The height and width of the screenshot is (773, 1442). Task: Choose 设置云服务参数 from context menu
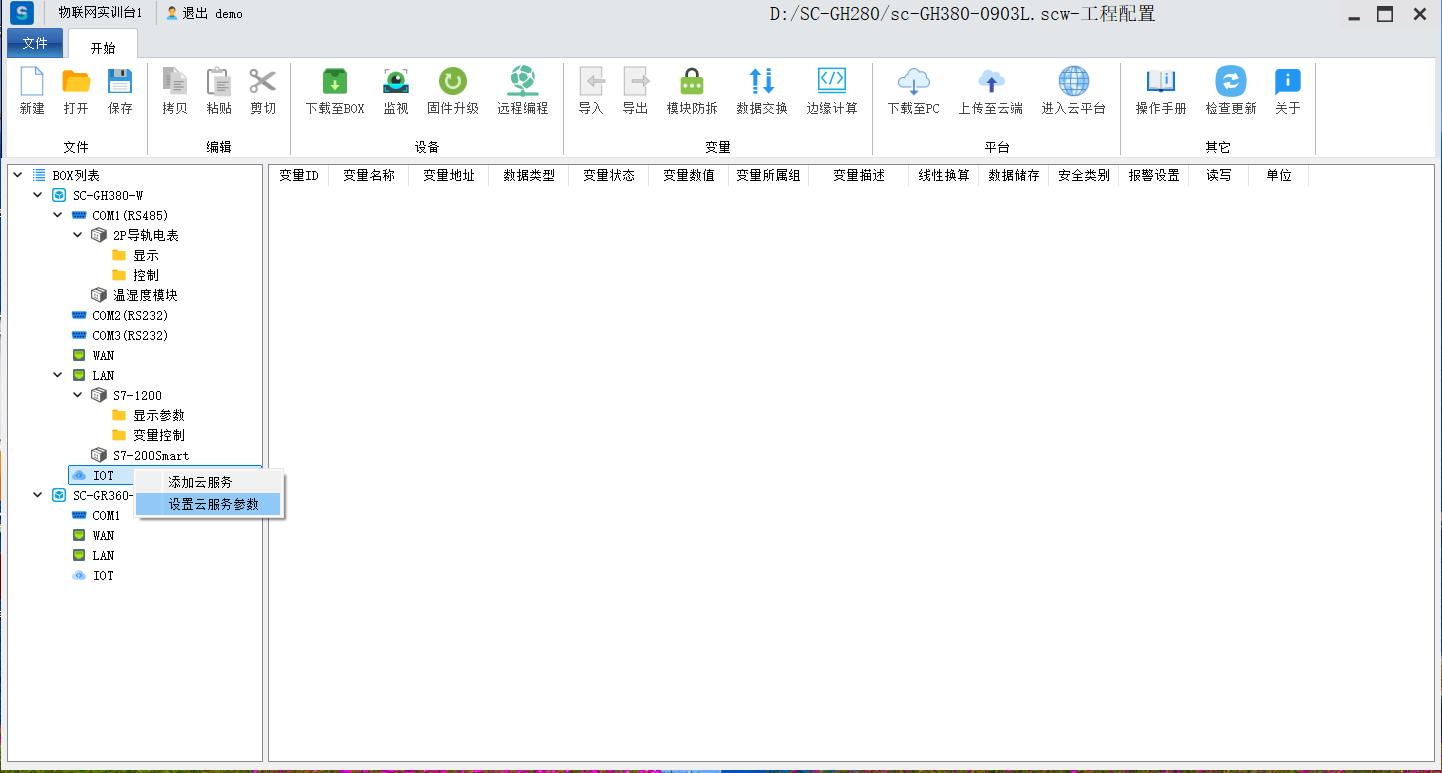click(213, 504)
